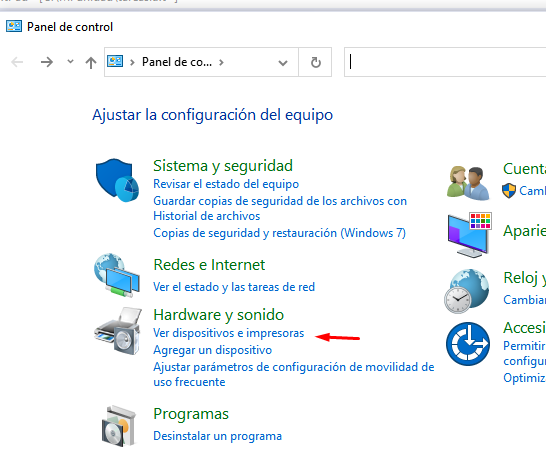Click the Panel de control title bar icon

(x=14, y=26)
